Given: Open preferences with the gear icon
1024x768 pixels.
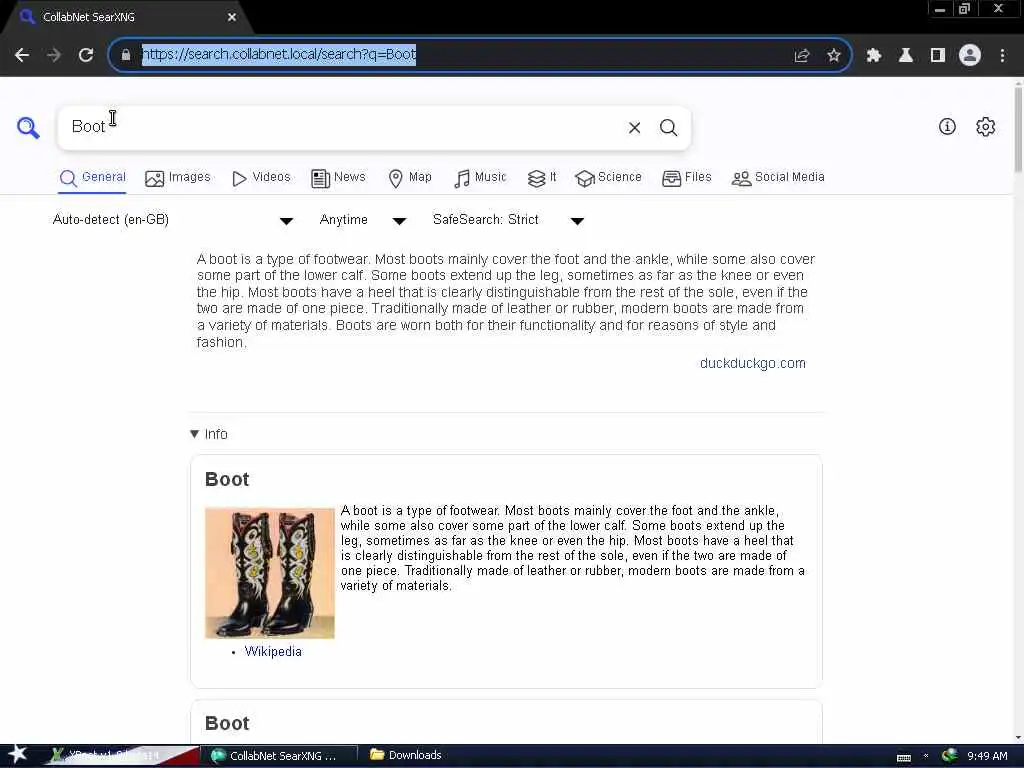Looking at the screenshot, I should coord(985,127).
